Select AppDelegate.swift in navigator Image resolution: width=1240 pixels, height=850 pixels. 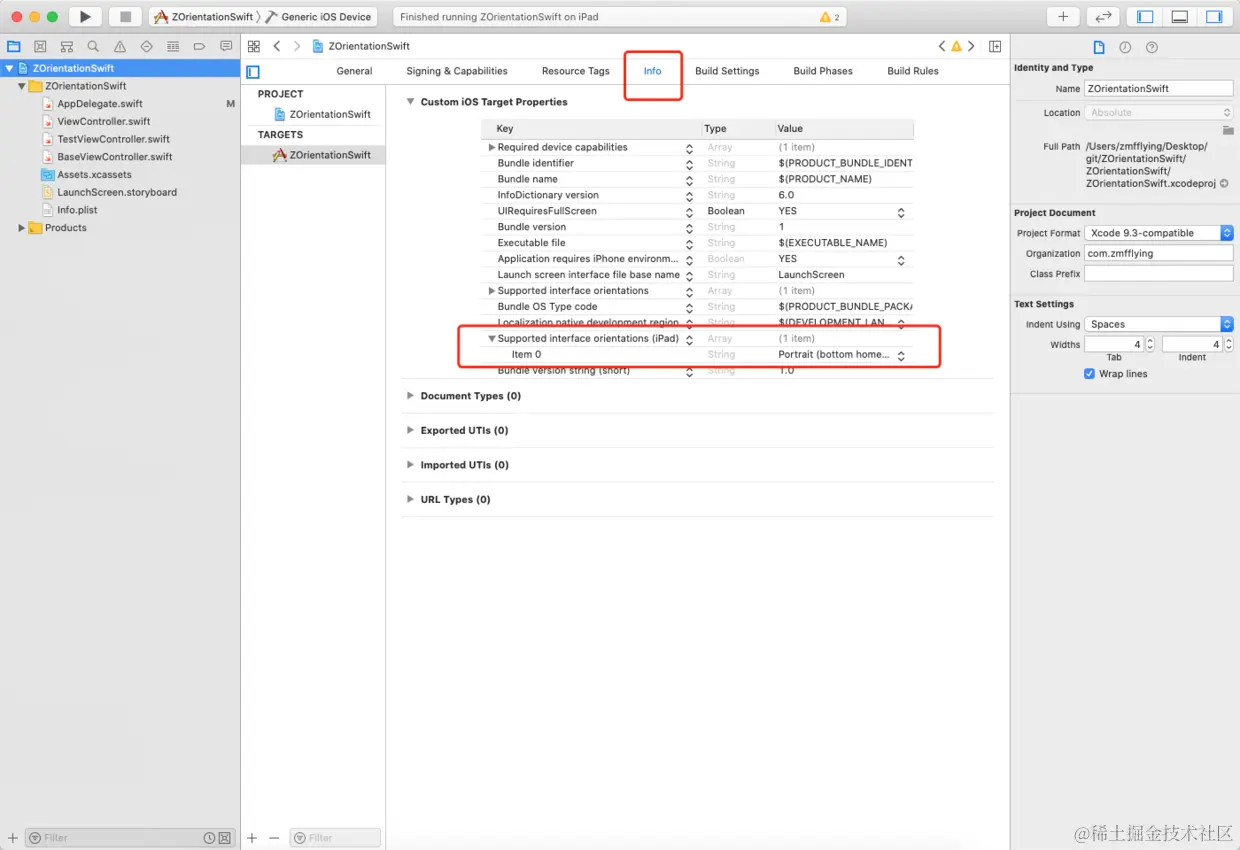(100, 104)
